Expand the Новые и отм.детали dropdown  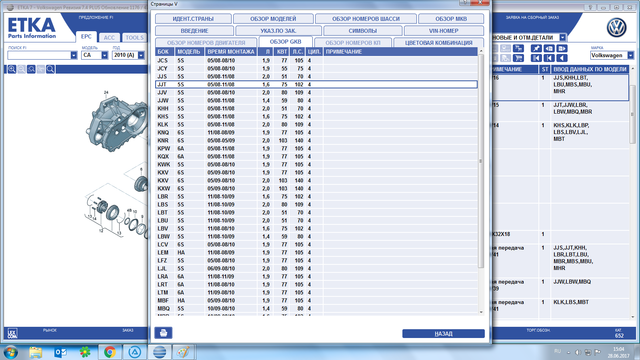(x=562, y=37)
